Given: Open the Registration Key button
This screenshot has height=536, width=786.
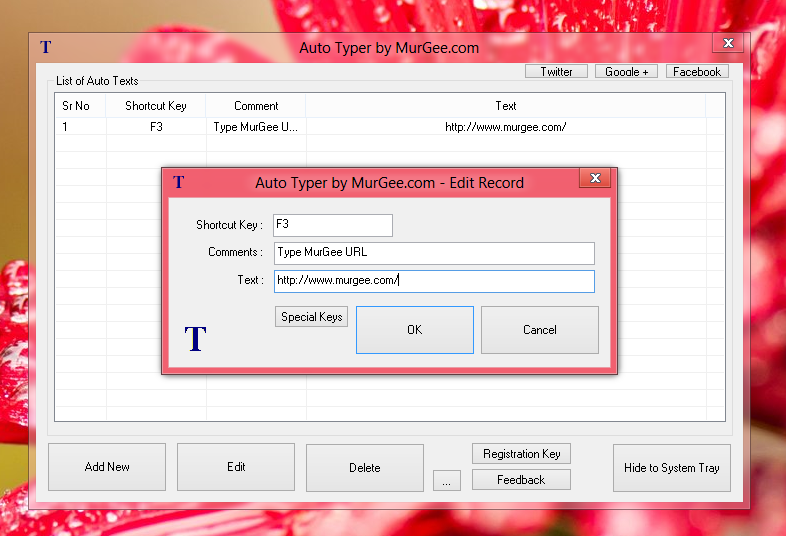Looking at the screenshot, I should click(x=521, y=454).
